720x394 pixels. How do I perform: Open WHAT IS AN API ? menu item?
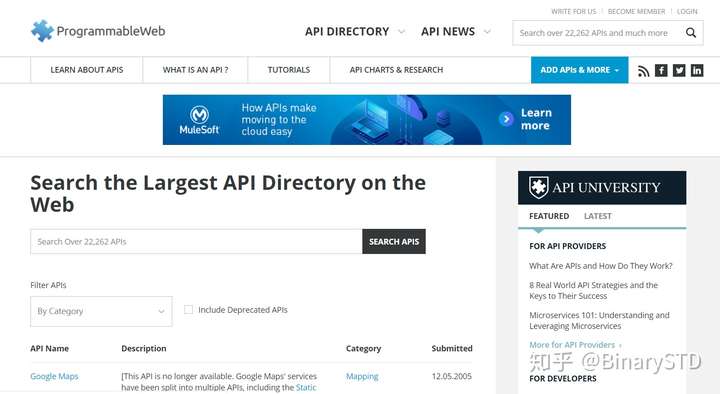pyautogui.click(x=195, y=70)
